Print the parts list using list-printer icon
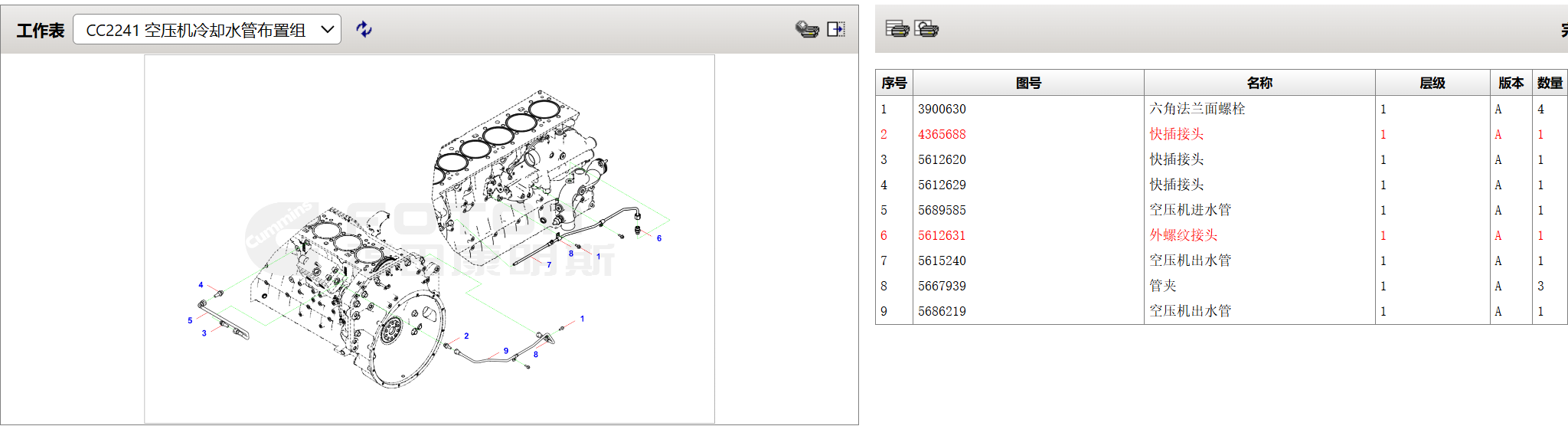Image resolution: width=1568 pixels, height=426 pixels. [x=897, y=29]
